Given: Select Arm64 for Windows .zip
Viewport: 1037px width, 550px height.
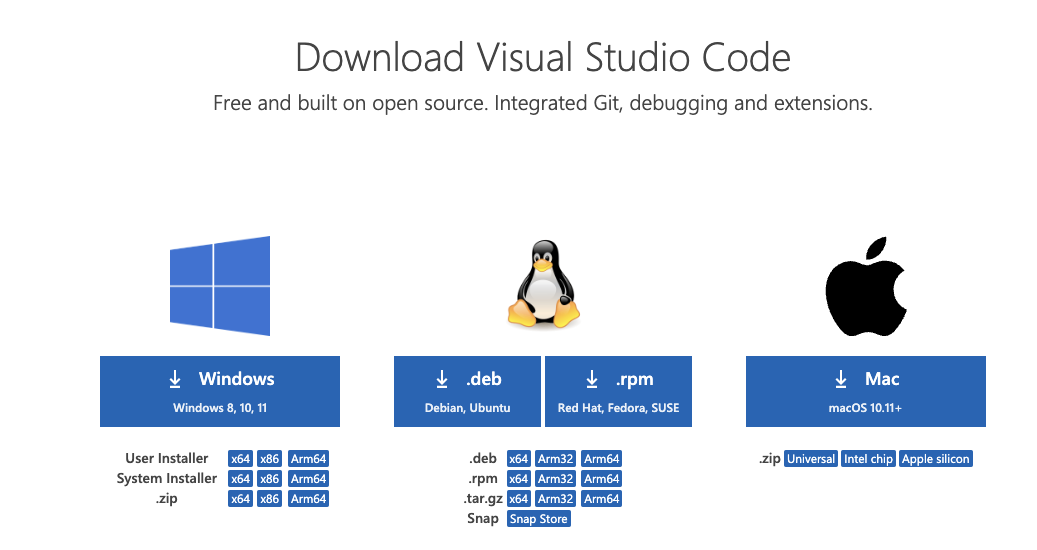Looking at the screenshot, I should [x=308, y=498].
